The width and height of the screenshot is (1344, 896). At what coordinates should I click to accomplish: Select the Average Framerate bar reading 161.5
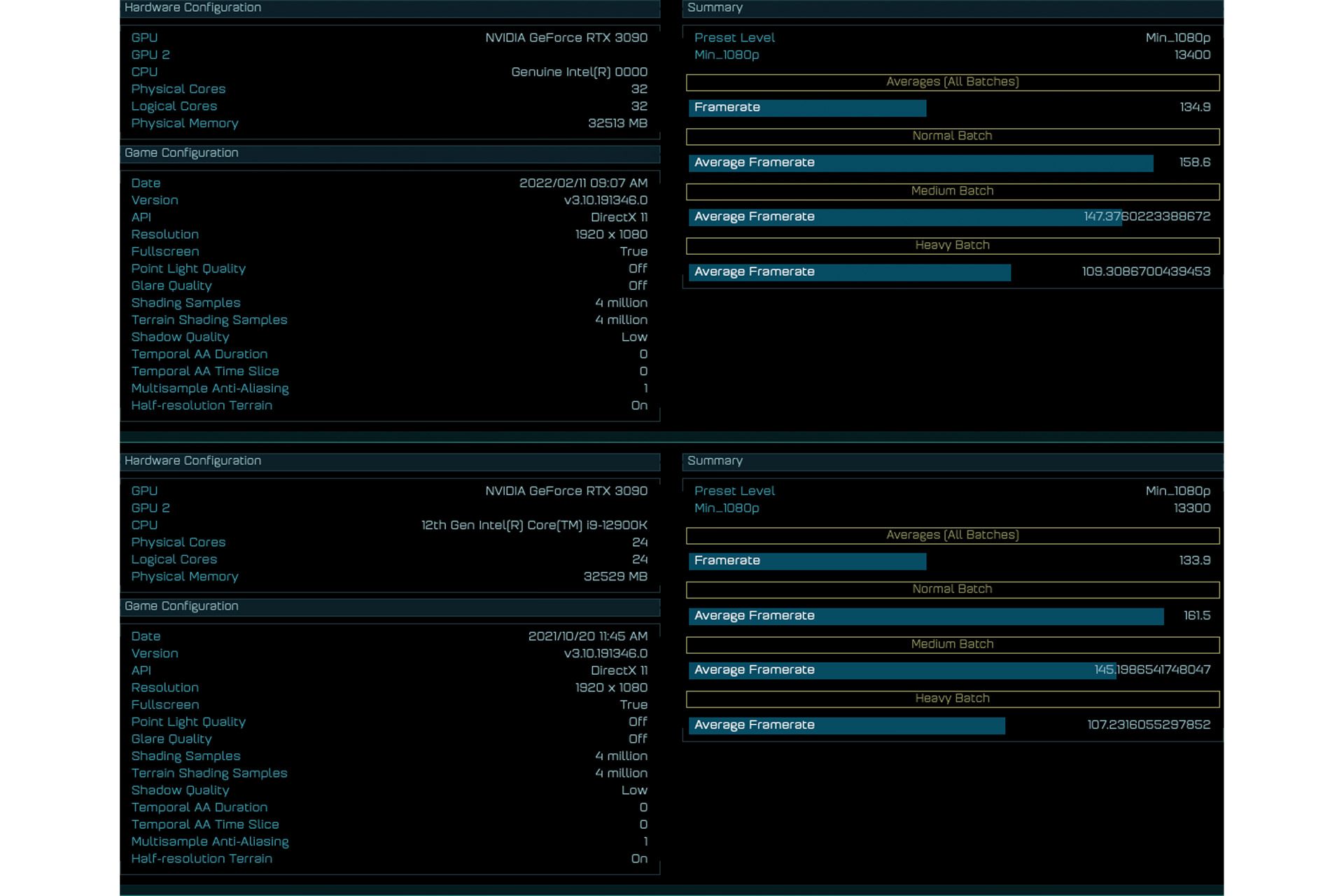click(x=925, y=616)
